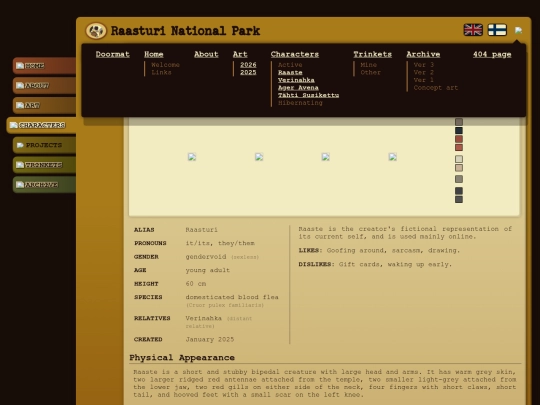Open the Characters link in sitemap
Screen dimensions: 540x405
294,54
